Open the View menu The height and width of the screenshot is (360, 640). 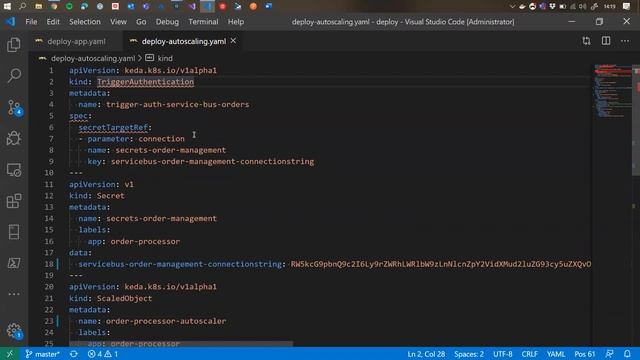click(x=118, y=22)
